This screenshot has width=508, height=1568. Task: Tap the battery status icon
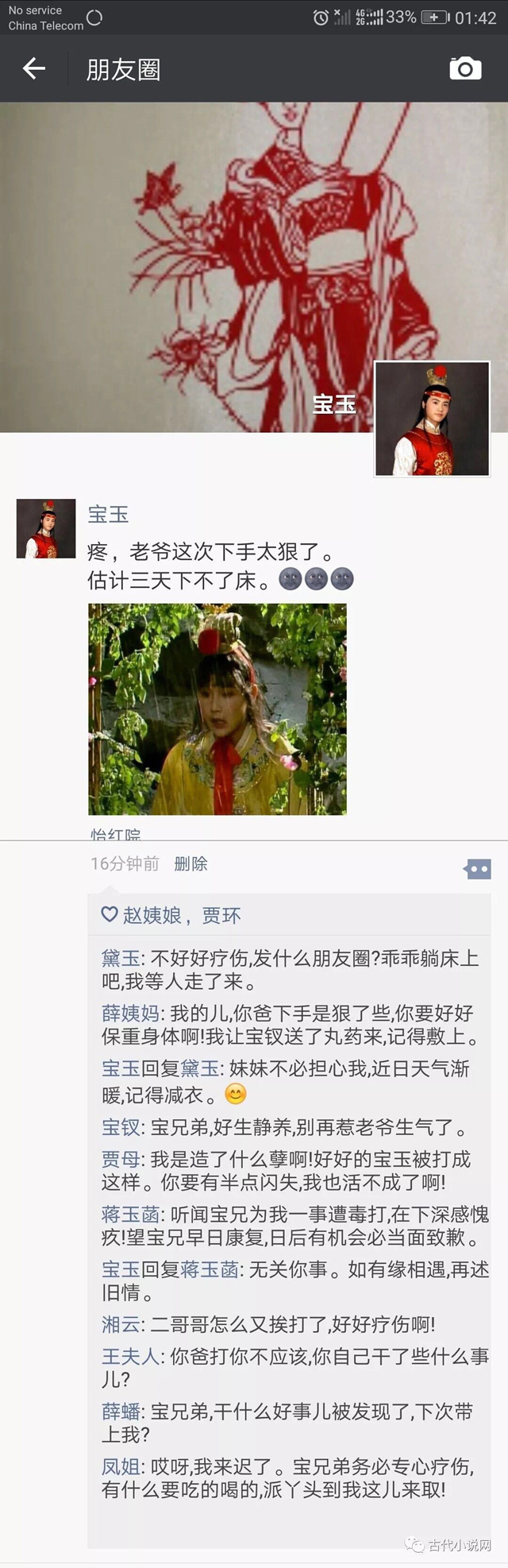point(434,17)
